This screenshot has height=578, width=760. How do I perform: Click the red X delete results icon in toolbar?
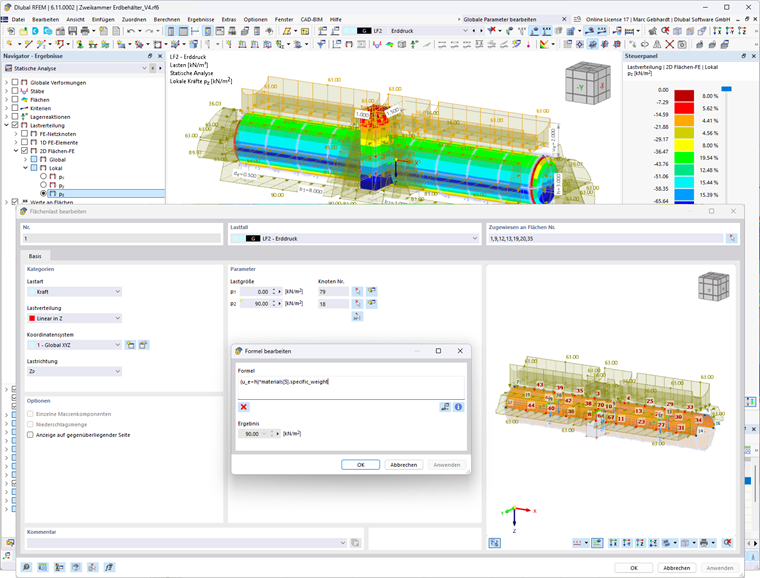pyautogui.click(x=669, y=45)
